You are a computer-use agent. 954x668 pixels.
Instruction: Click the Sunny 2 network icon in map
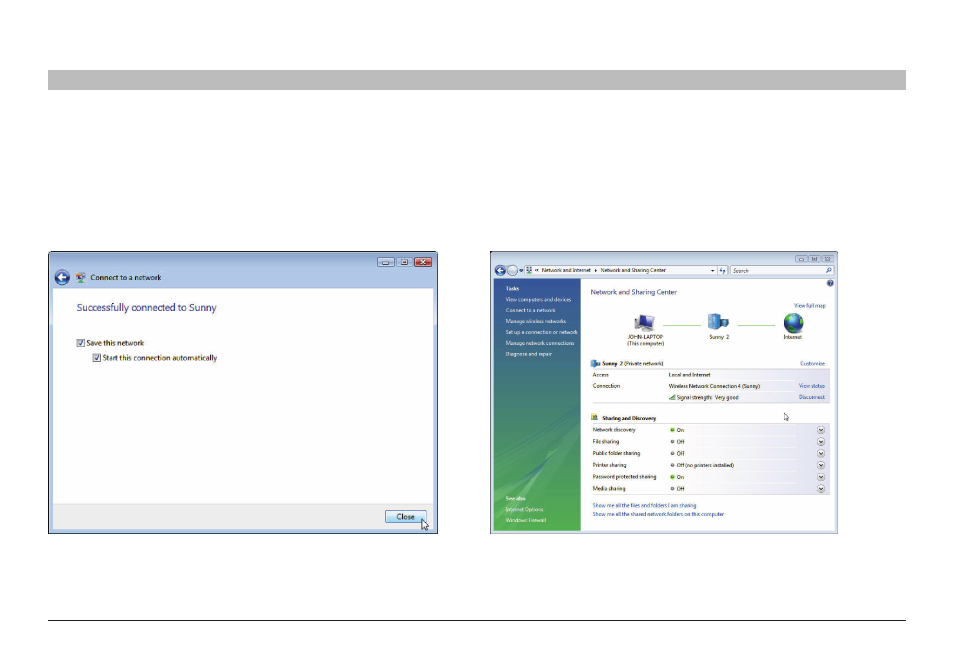point(718,322)
